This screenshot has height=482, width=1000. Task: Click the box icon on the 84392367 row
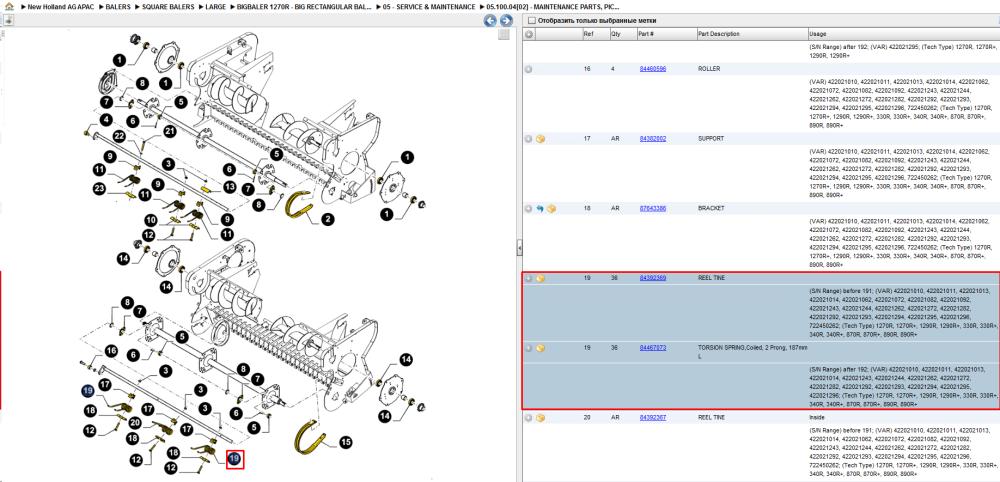tap(541, 418)
